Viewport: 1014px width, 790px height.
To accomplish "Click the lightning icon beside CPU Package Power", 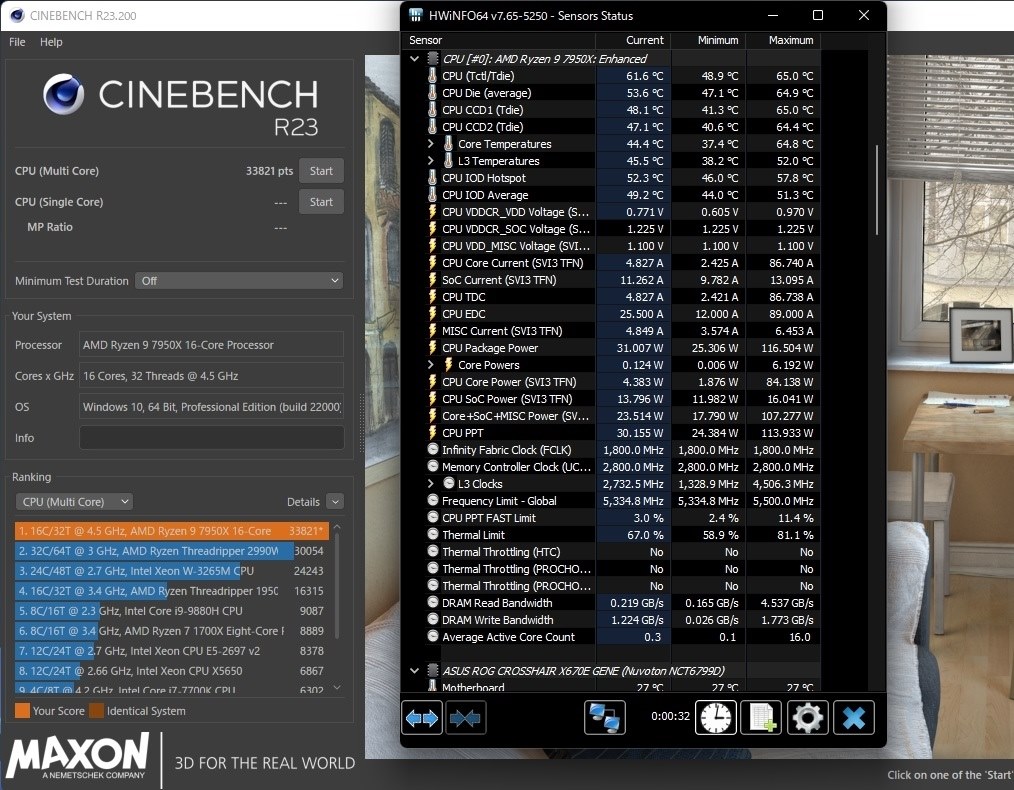I will point(433,348).
